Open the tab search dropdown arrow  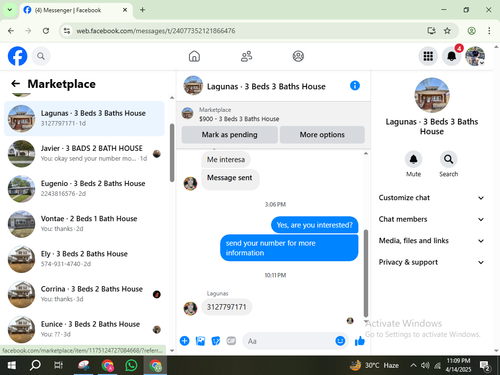pos(10,10)
